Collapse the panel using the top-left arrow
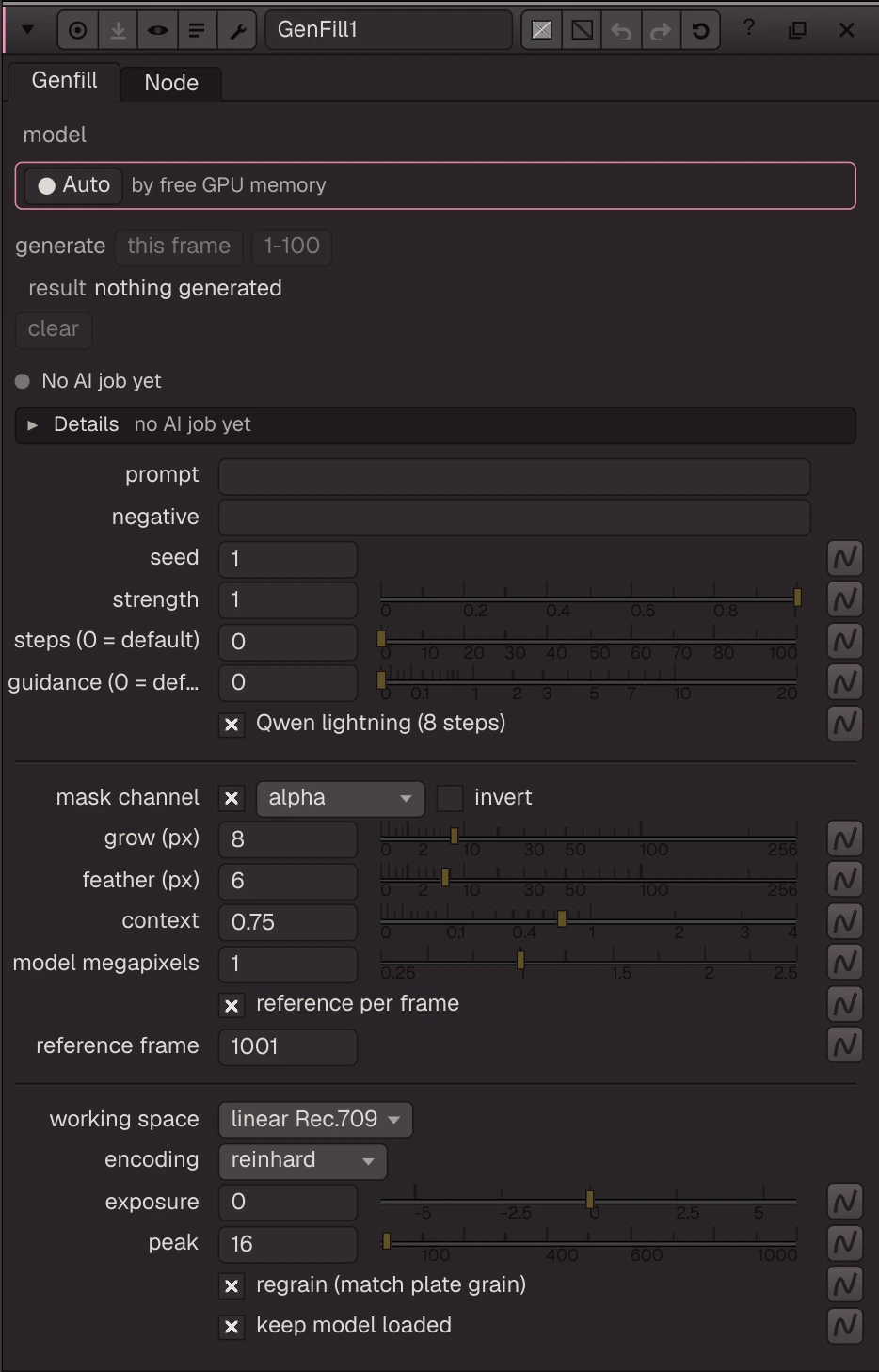The width and height of the screenshot is (879, 1372). pos(27,30)
